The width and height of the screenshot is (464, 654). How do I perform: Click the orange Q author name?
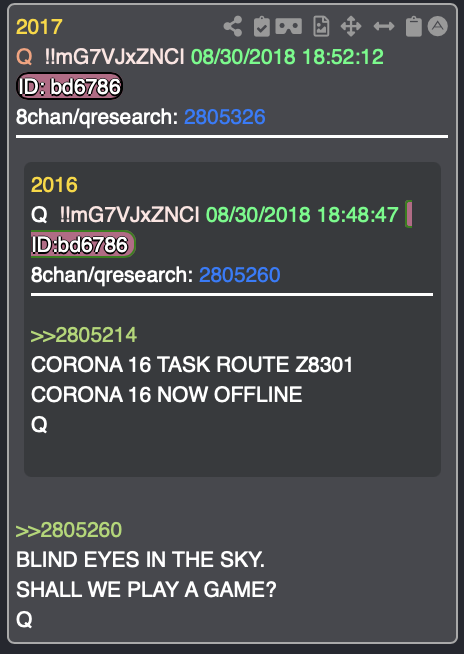(x=24, y=57)
